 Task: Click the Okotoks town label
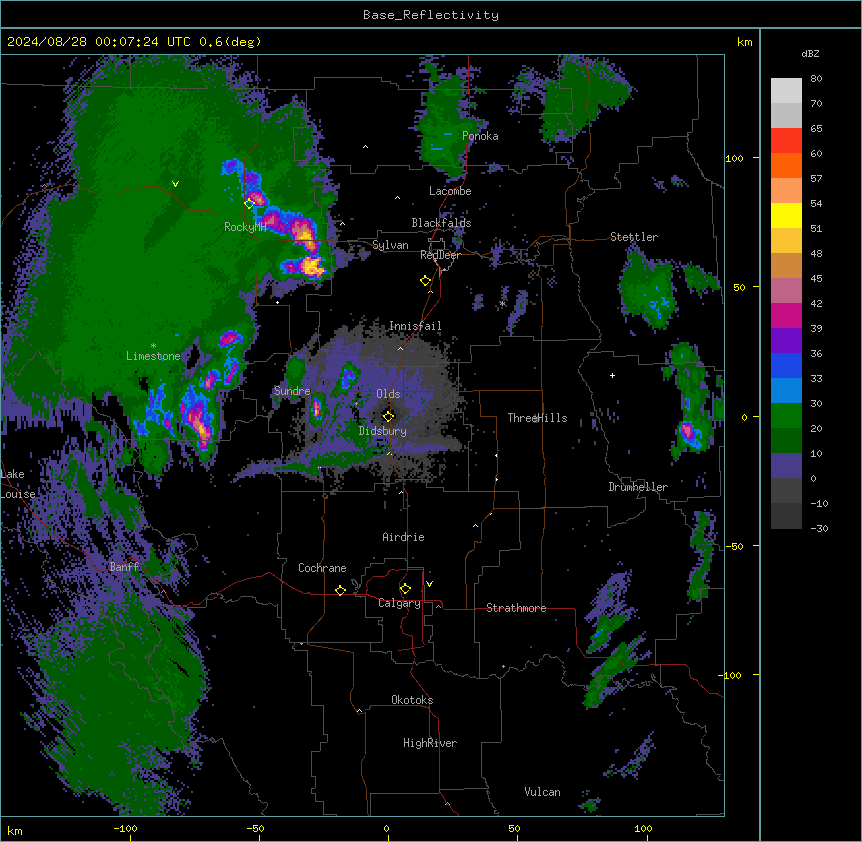(412, 700)
